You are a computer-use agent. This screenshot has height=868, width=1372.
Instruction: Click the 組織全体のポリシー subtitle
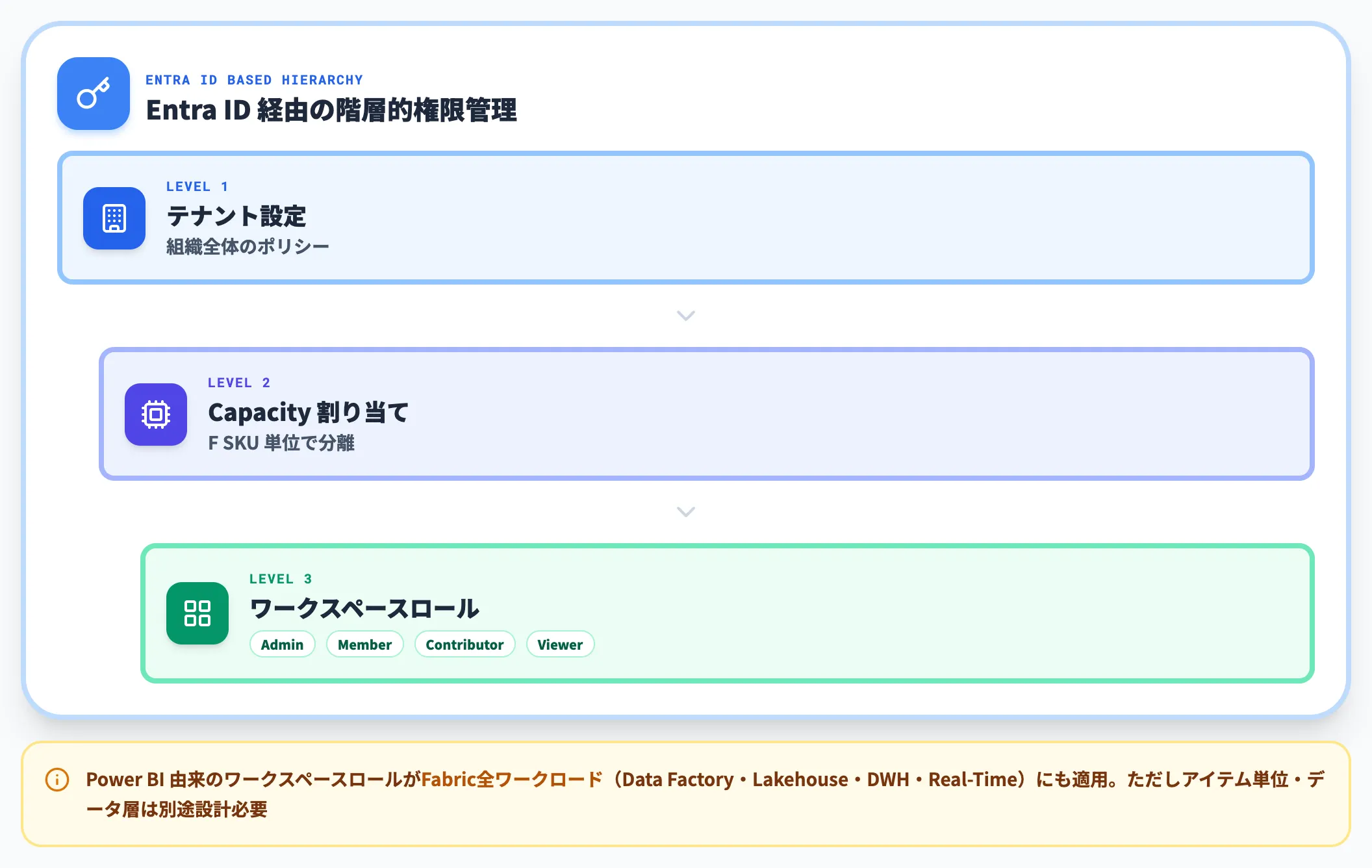248,246
